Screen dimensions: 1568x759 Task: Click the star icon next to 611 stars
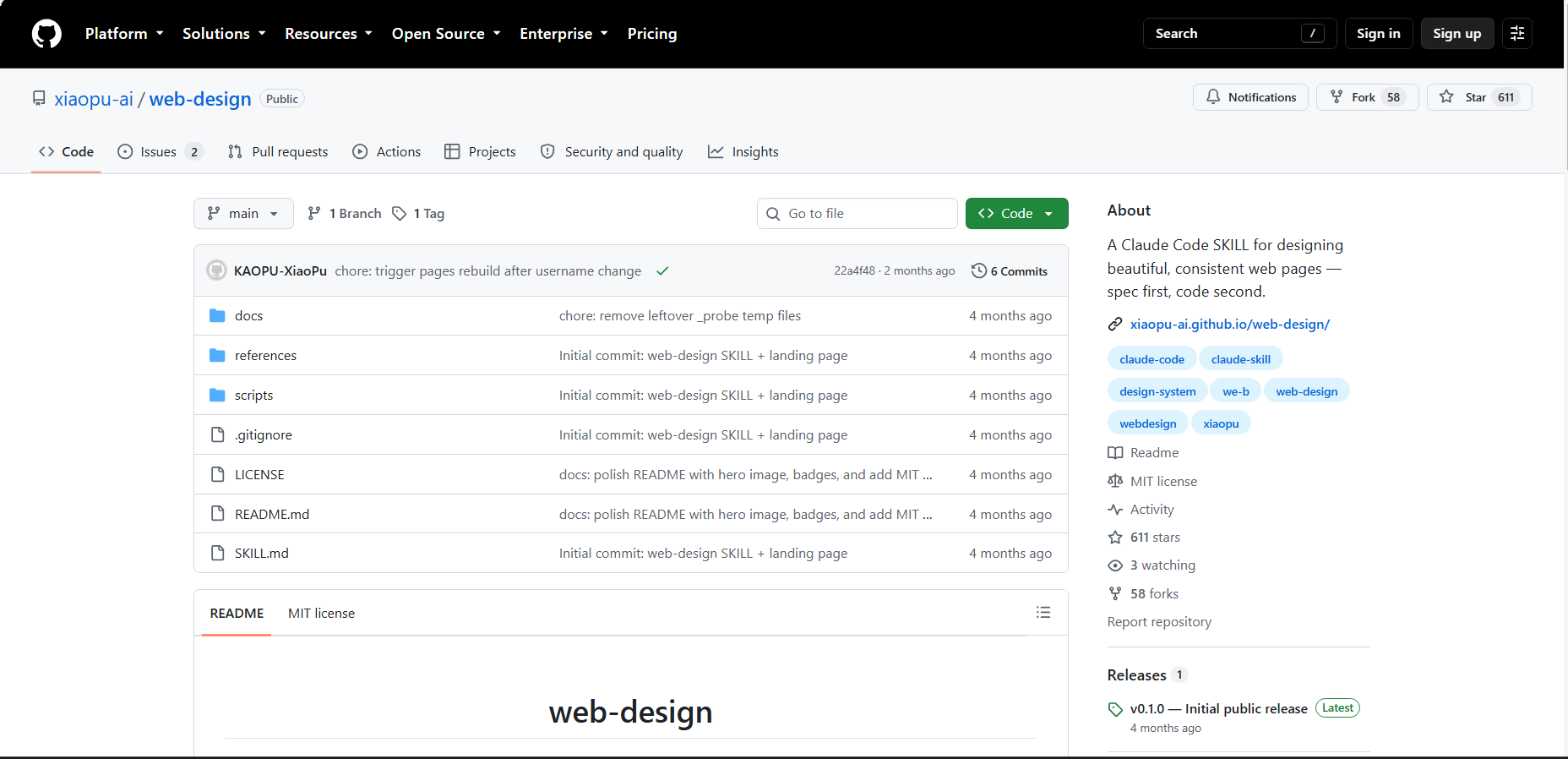(x=1115, y=538)
